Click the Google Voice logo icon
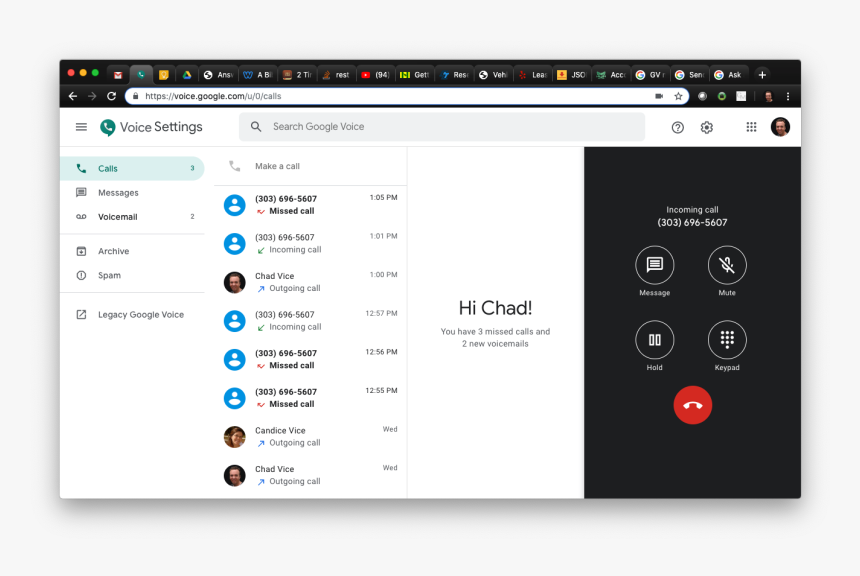The width and height of the screenshot is (860, 576). pos(108,127)
